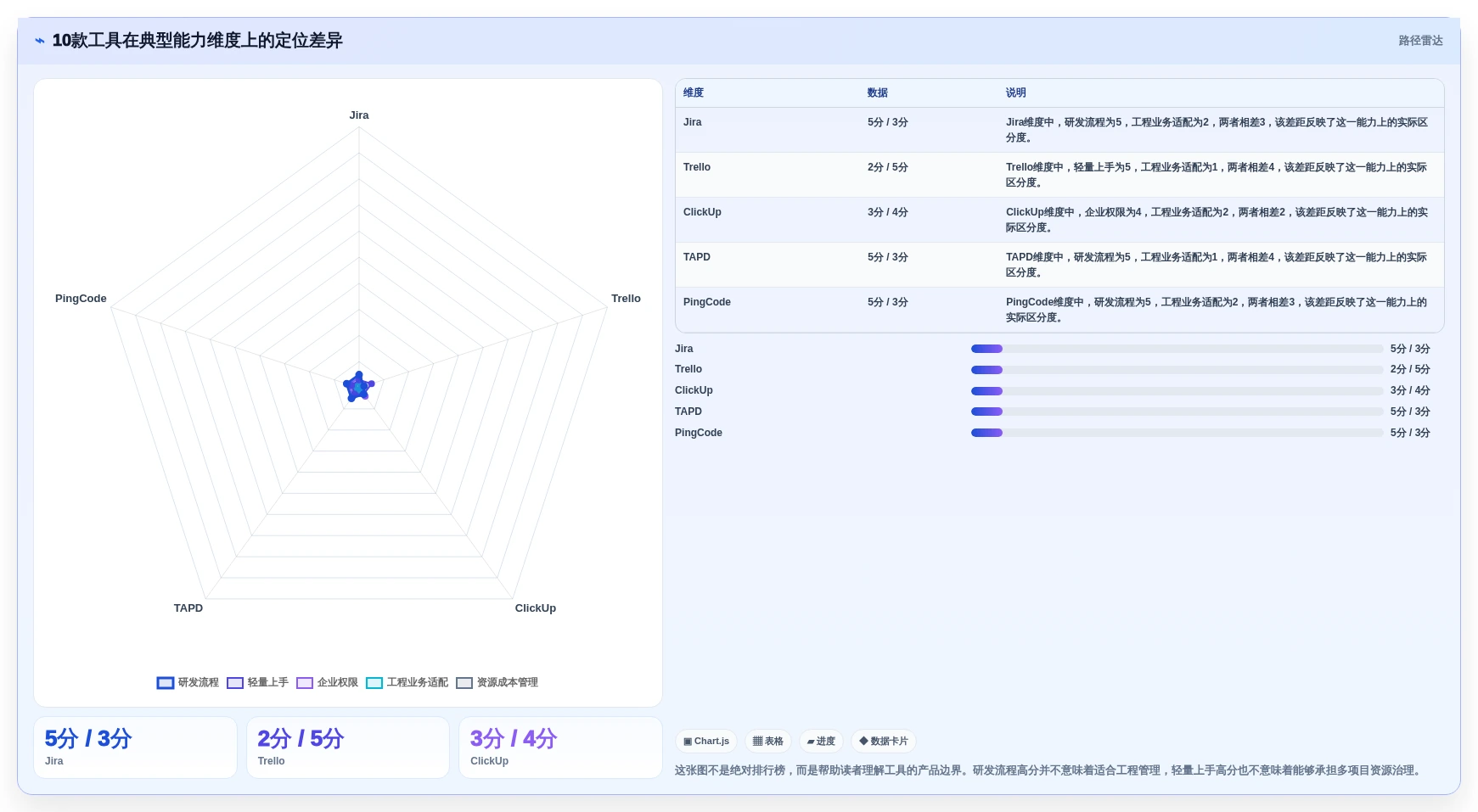The image size is (1478, 812).
Task: Click the icon beside the page title
Action: tap(40, 41)
